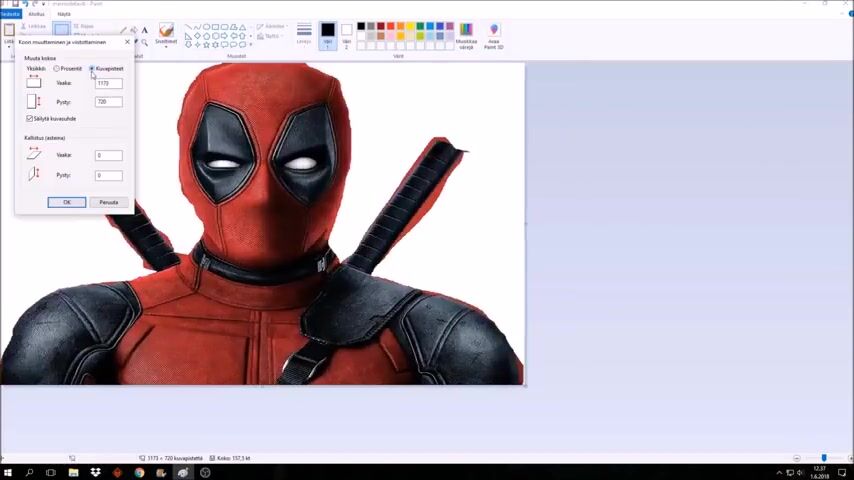Select the diagonal line shape
This screenshot has height=480, width=854.
pos(188,27)
